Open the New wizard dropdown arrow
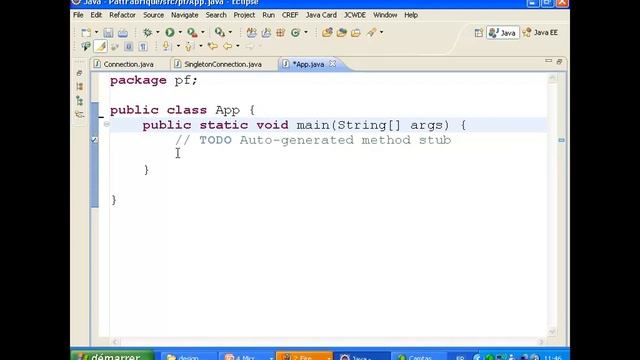Screen dimensions: 640x360 [x=96, y=32]
